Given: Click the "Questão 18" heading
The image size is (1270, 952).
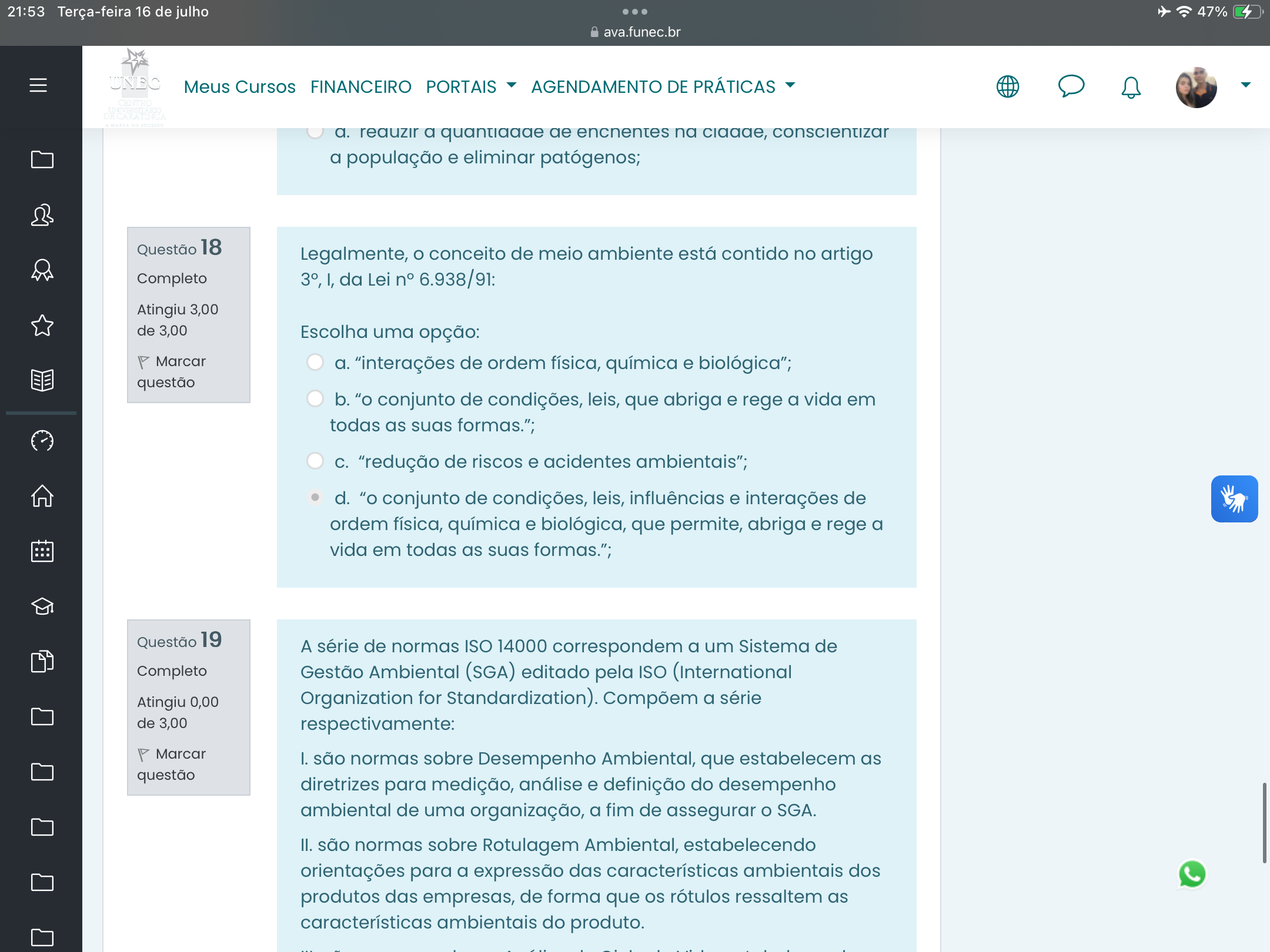Looking at the screenshot, I should (x=179, y=247).
